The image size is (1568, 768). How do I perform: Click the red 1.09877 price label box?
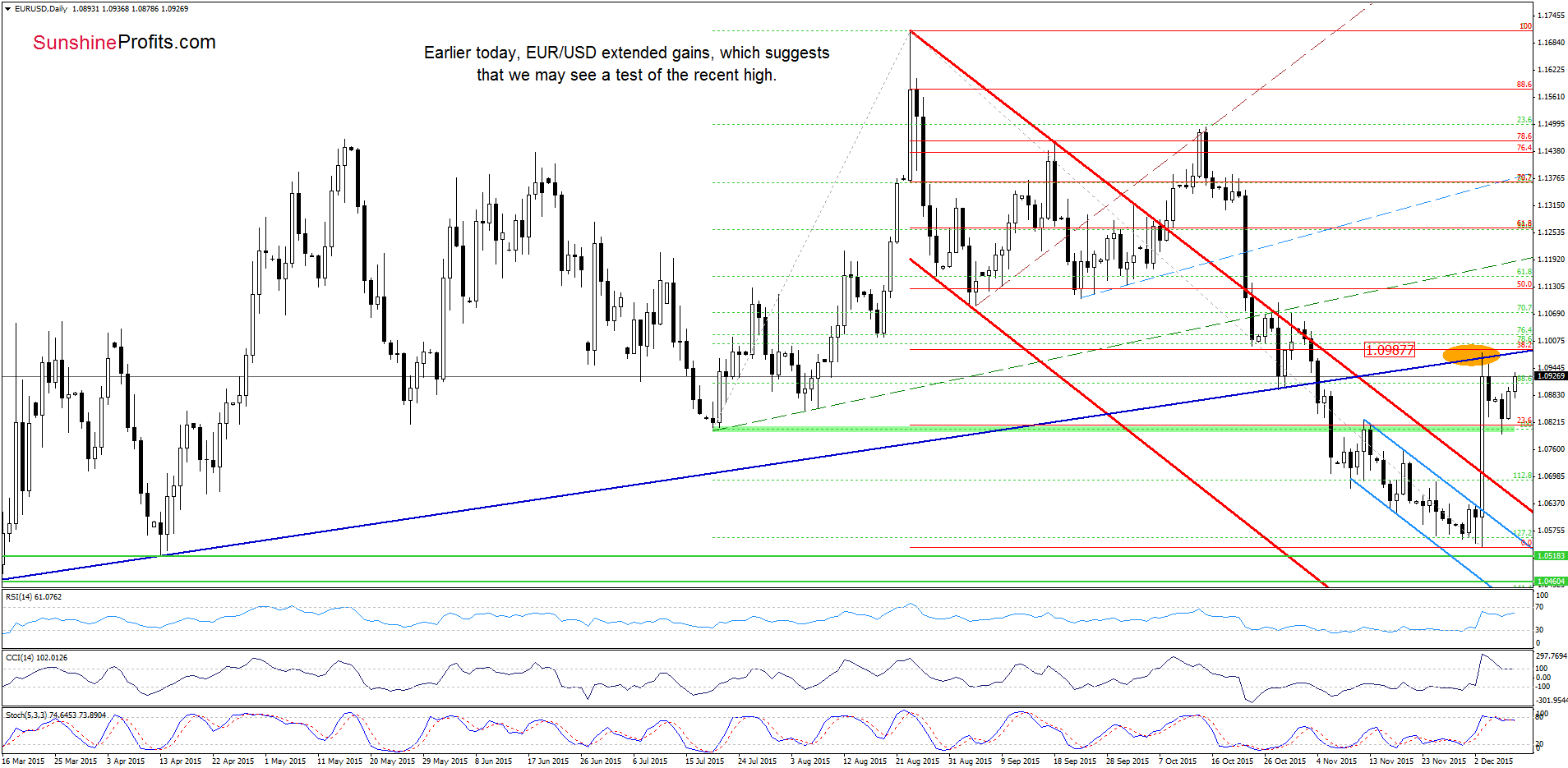1389,350
